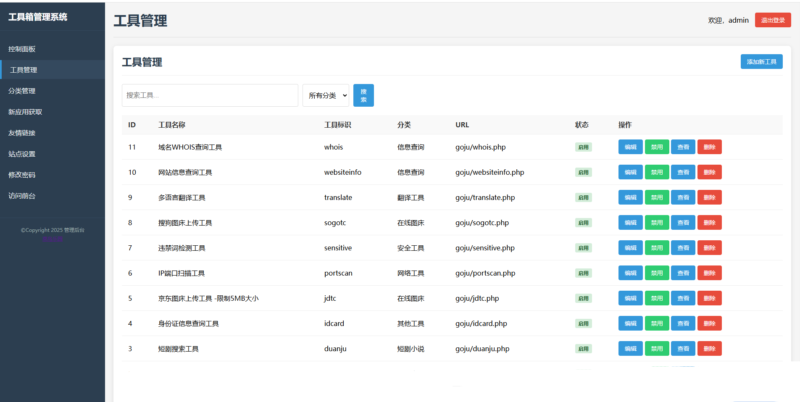Click the 工具名称 column header

[x=171, y=125]
